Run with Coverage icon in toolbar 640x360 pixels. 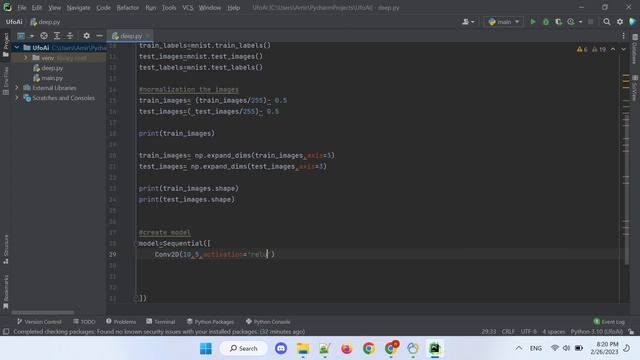[x=558, y=22]
